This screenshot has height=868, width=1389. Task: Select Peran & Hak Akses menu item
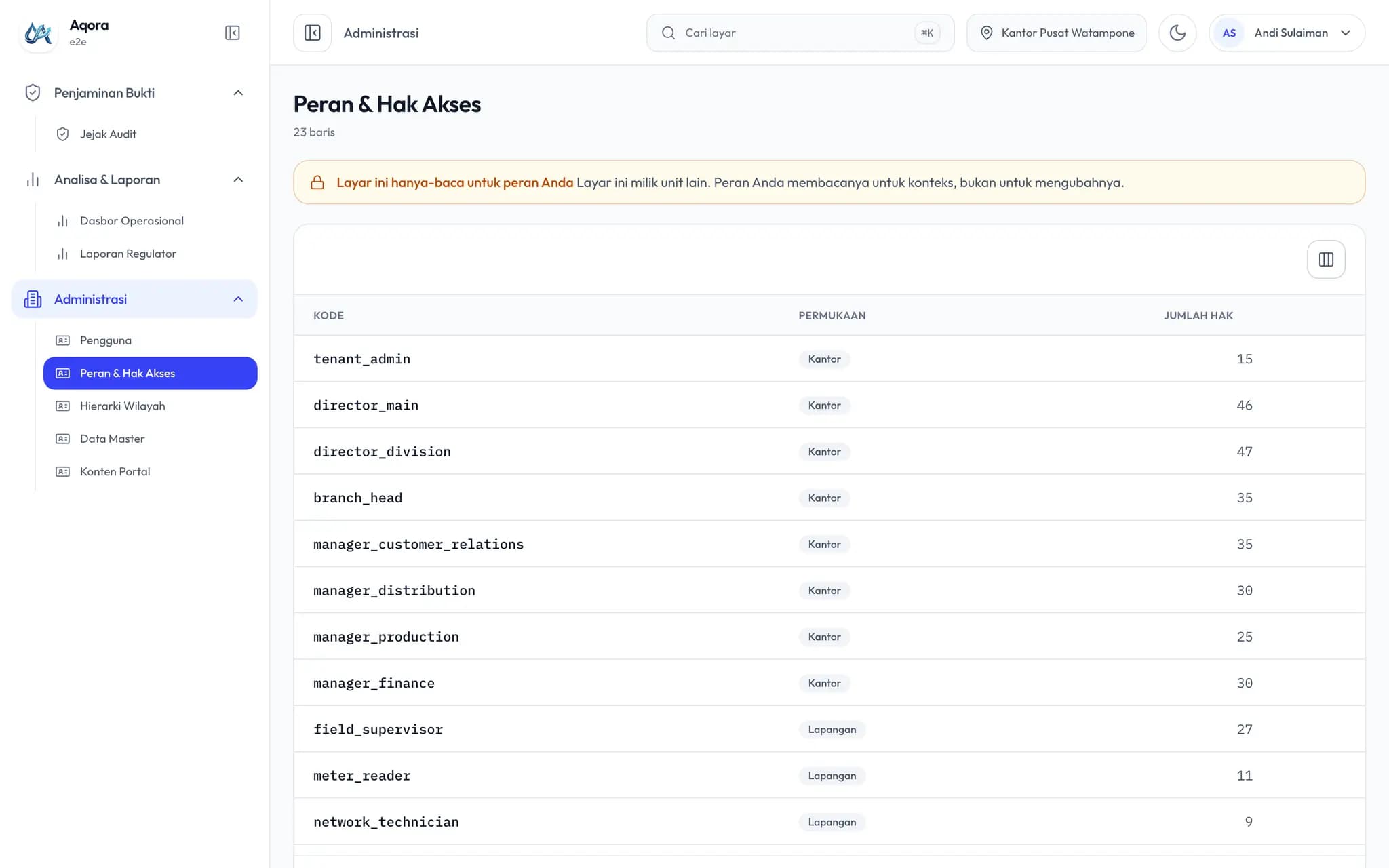150,373
